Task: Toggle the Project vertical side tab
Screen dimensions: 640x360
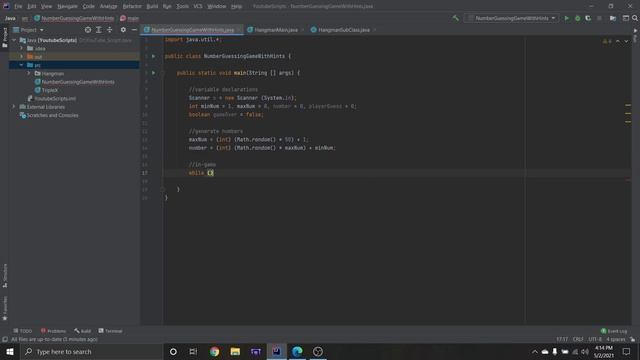Action: click(4, 37)
